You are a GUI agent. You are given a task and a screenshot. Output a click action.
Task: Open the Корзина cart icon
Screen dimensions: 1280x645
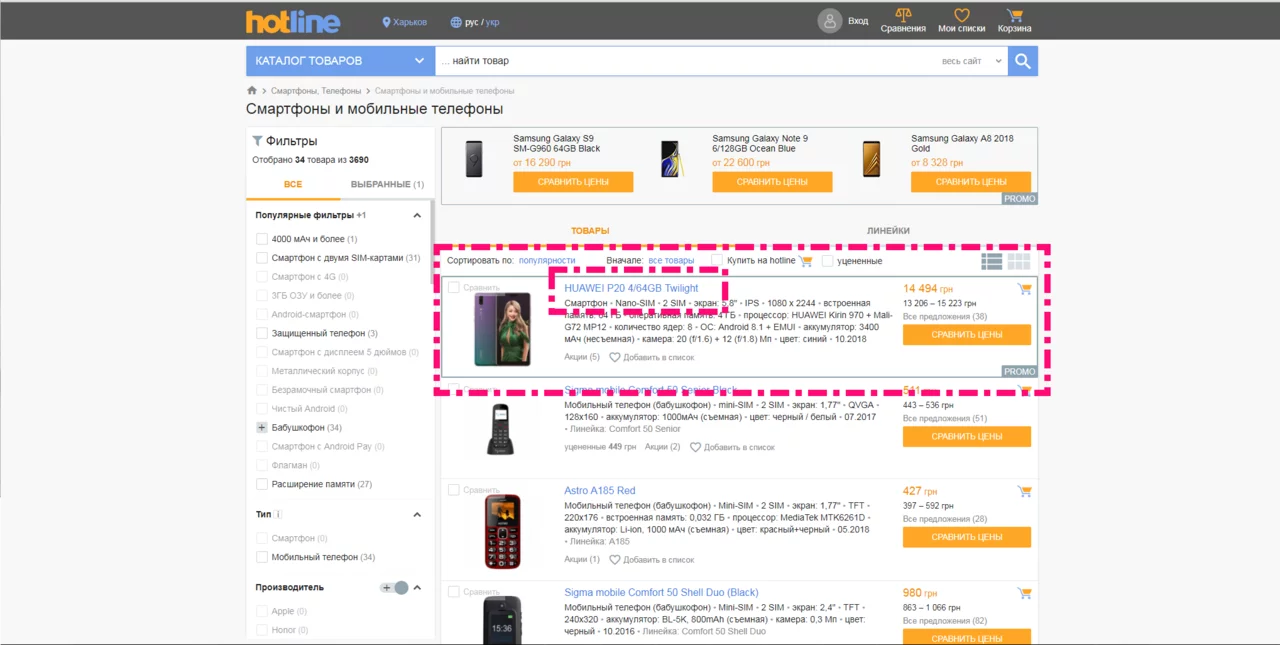click(x=1015, y=16)
